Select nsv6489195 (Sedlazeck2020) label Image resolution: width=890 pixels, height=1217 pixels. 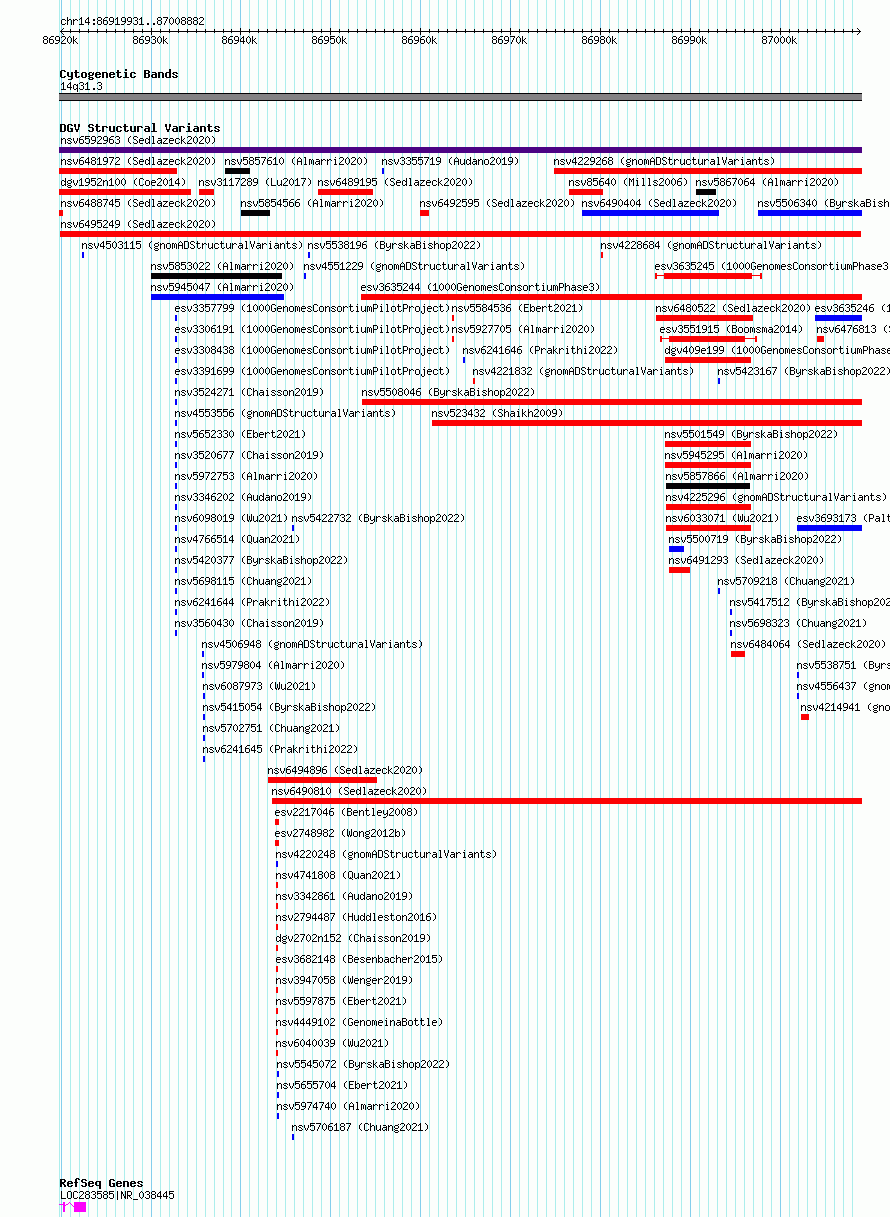(x=395, y=182)
